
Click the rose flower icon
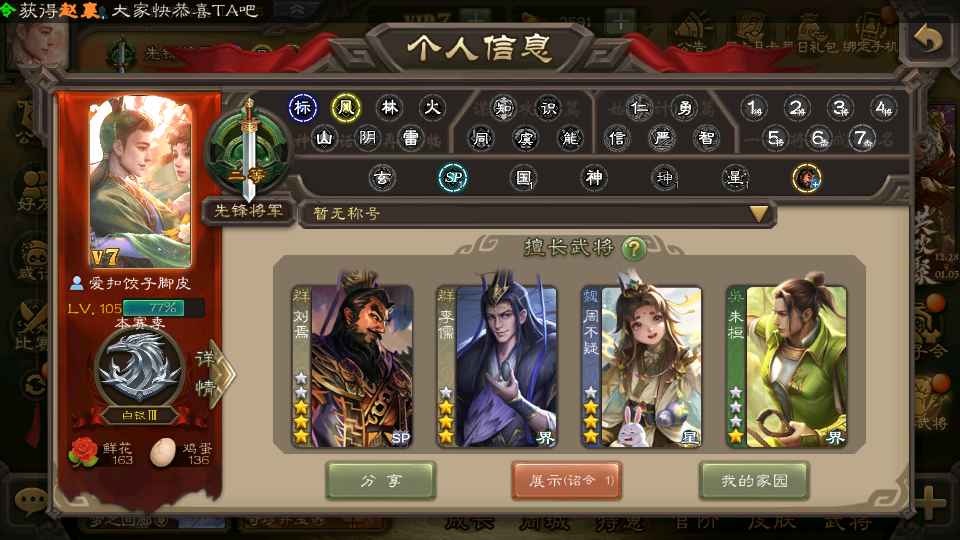coord(83,452)
